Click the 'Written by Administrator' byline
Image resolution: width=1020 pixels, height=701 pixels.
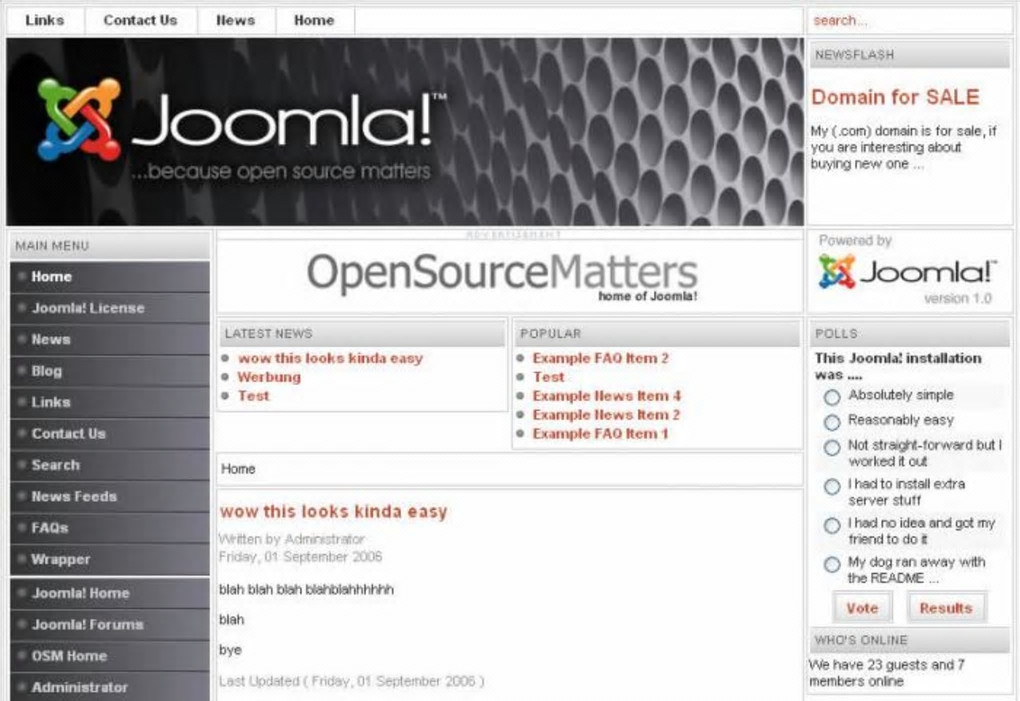pos(291,539)
